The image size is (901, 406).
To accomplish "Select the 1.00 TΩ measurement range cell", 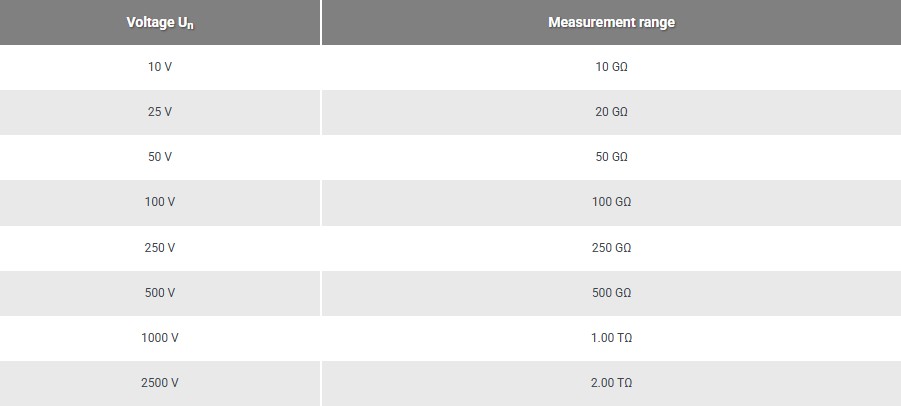I will tap(611, 338).
